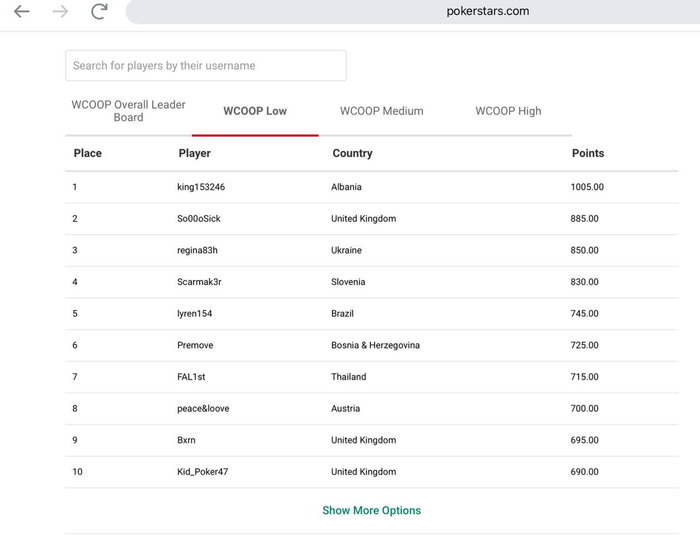This screenshot has height=541, width=700.
Task: Click the player username search field
Action: pyautogui.click(x=206, y=66)
